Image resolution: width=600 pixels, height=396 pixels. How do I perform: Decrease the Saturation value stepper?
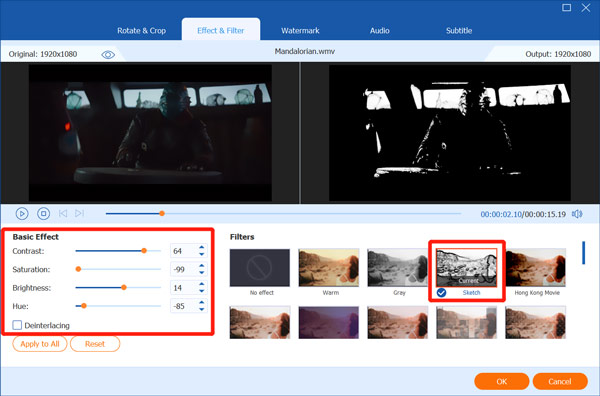coord(202,273)
